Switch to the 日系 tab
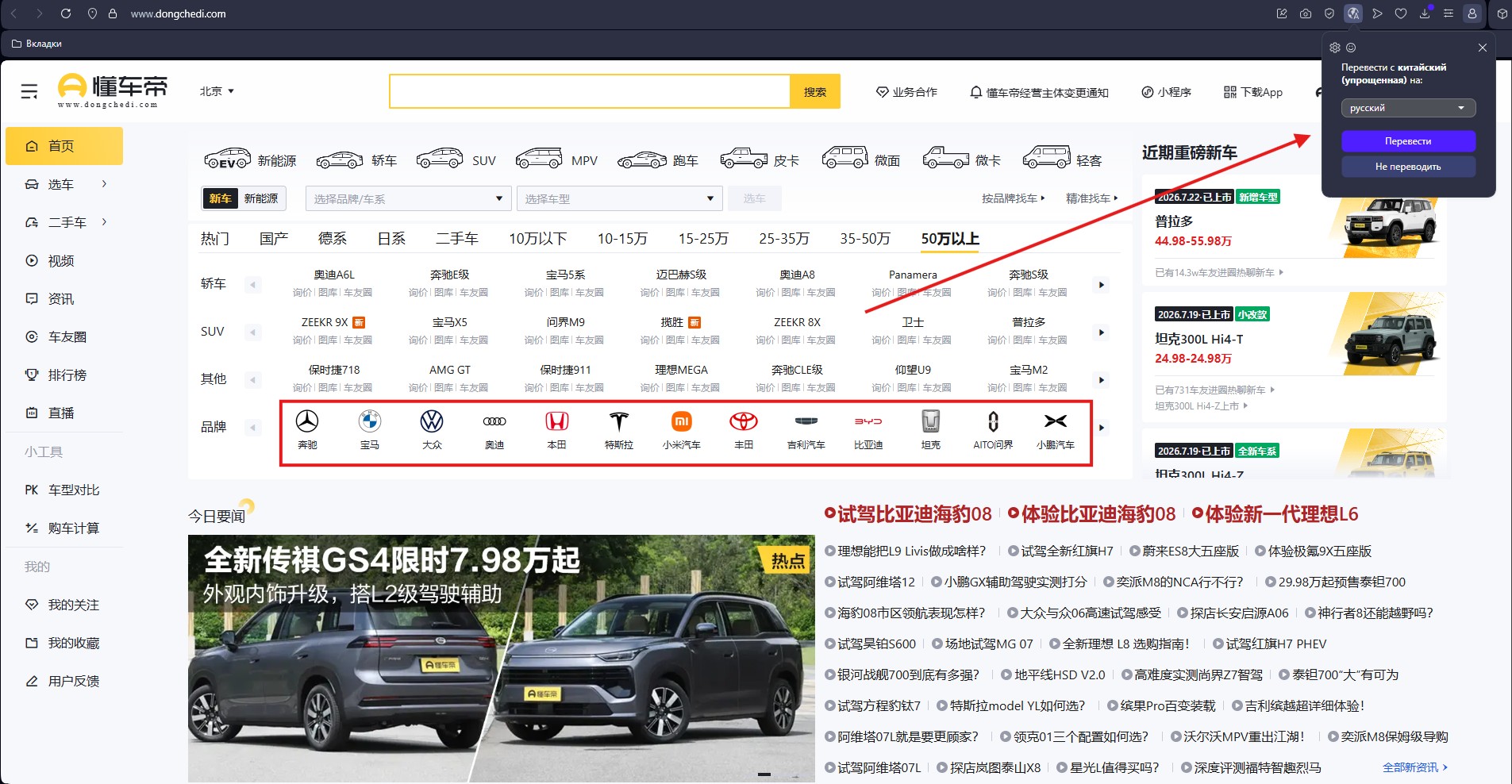The width and height of the screenshot is (1512, 784). [x=391, y=239]
